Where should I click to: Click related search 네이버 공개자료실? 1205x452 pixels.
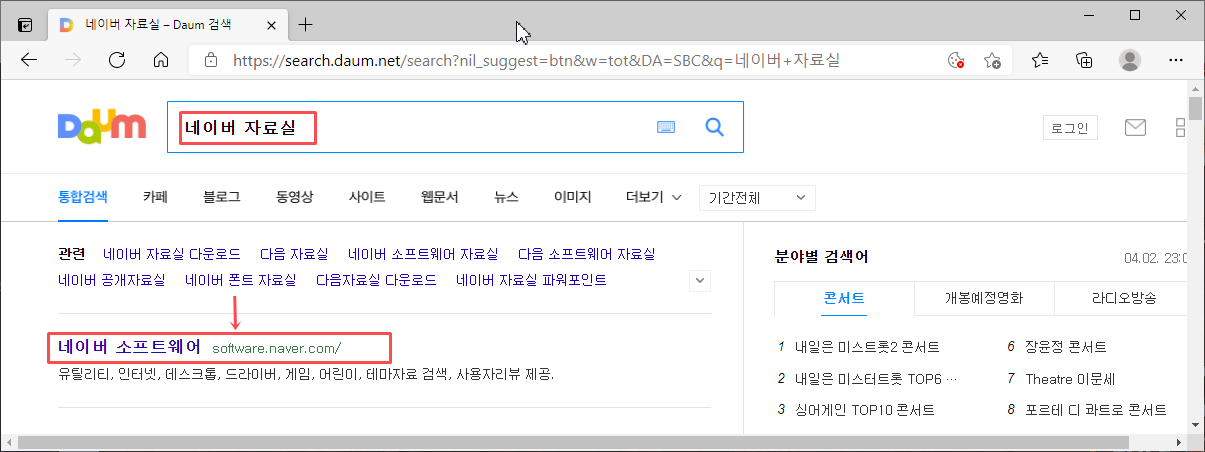click(x=112, y=280)
